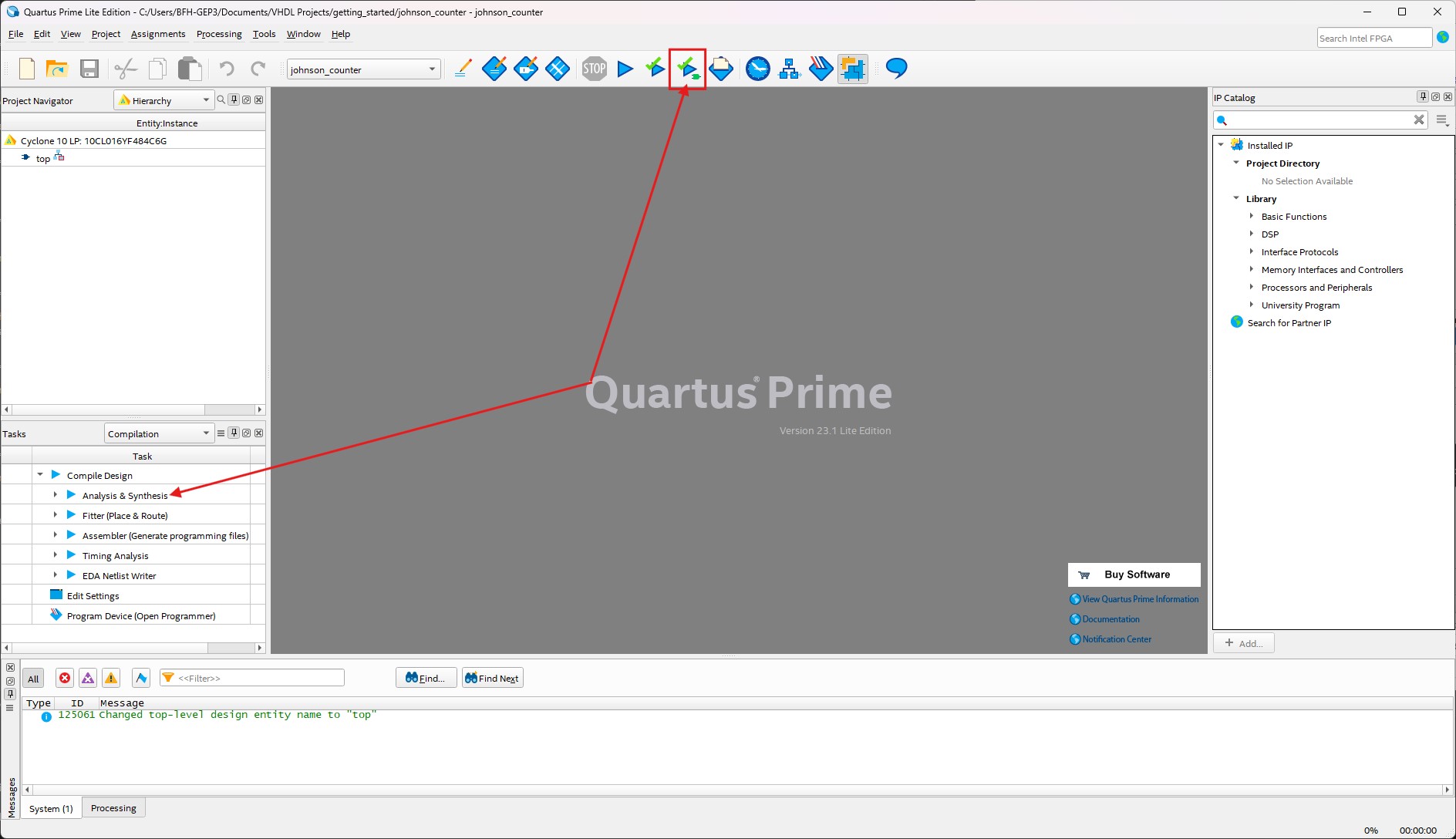Click the globe icon beside search box
This screenshot has width=1456, height=839.
pos(1443,37)
